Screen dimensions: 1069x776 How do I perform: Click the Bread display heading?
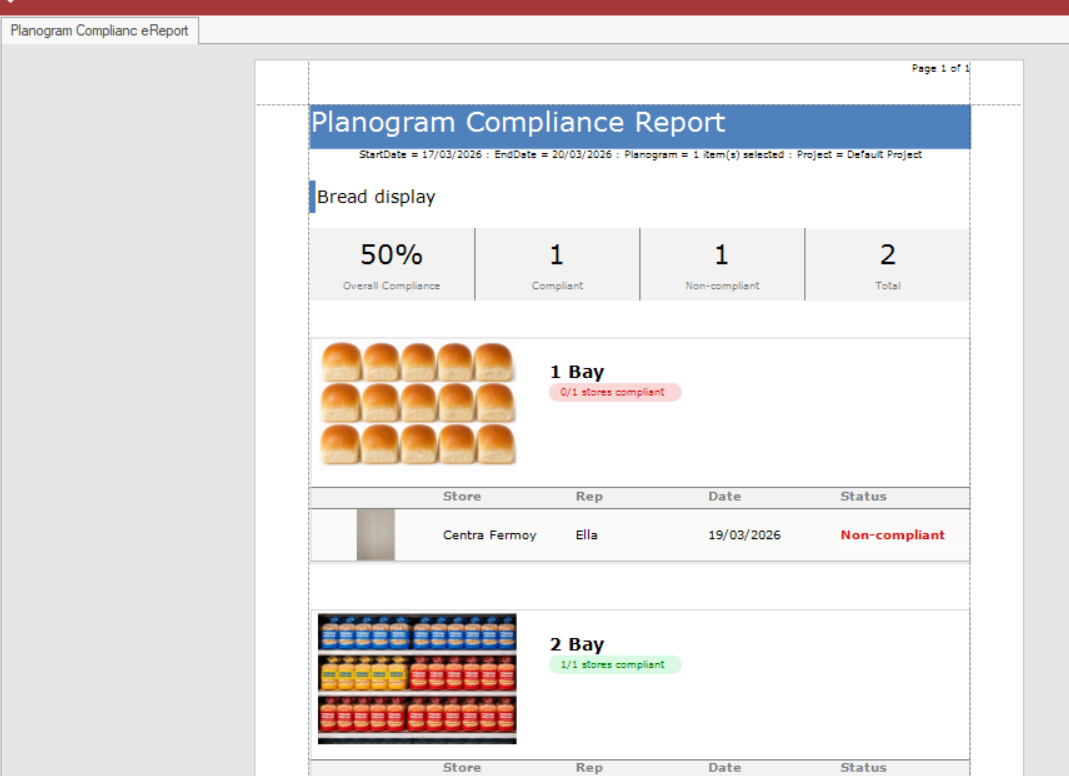click(x=376, y=197)
